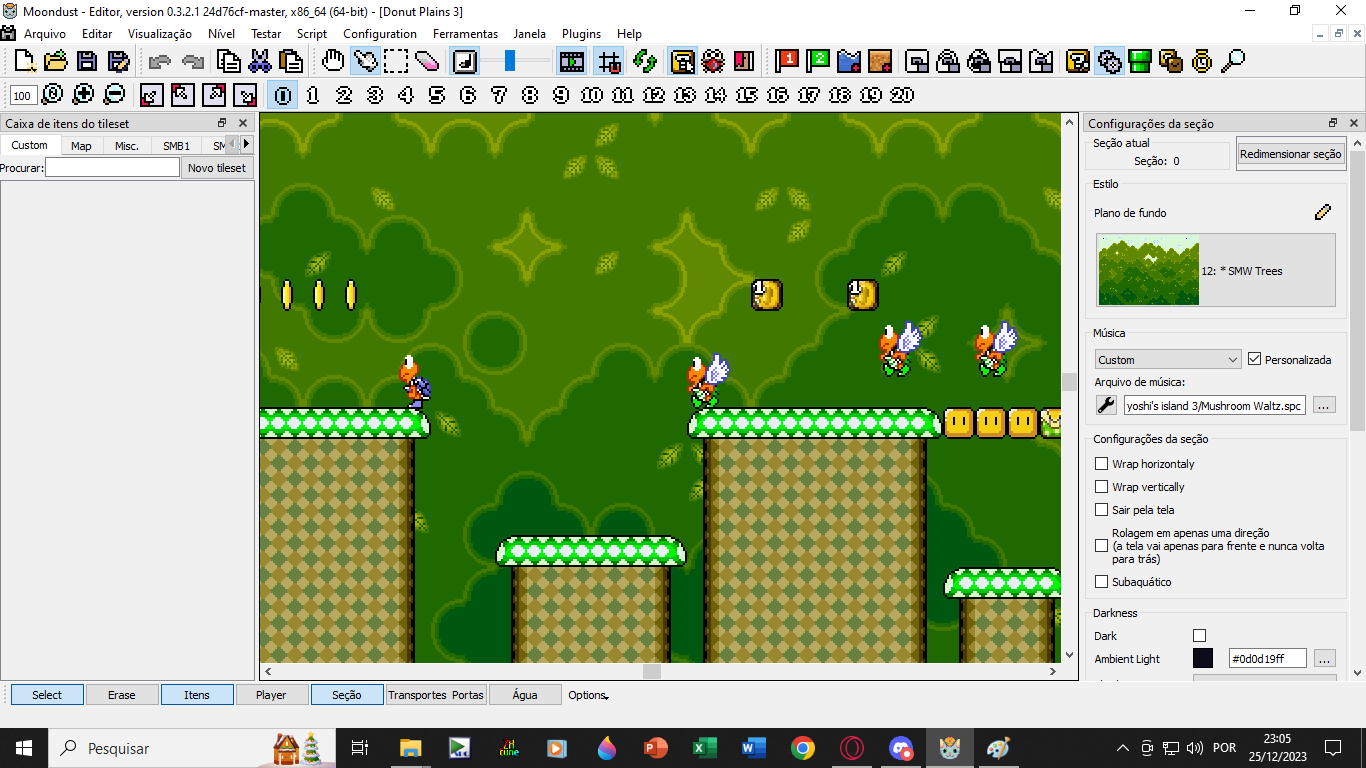
Task: Set player 1 start with red flag
Action: click(788, 61)
